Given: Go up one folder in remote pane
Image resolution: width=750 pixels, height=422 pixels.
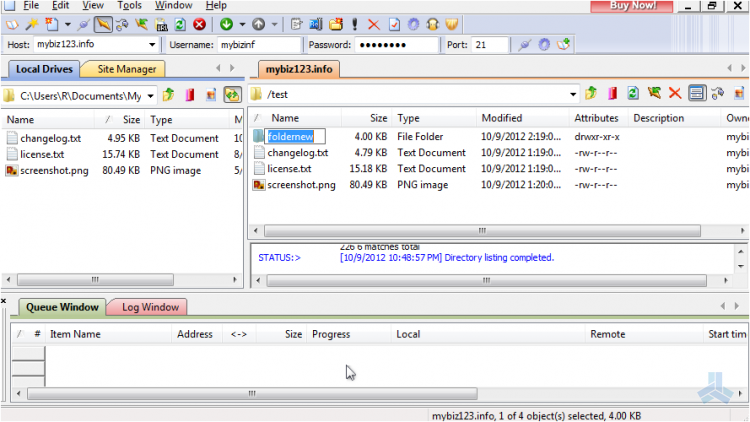Looking at the screenshot, I should point(591,94).
